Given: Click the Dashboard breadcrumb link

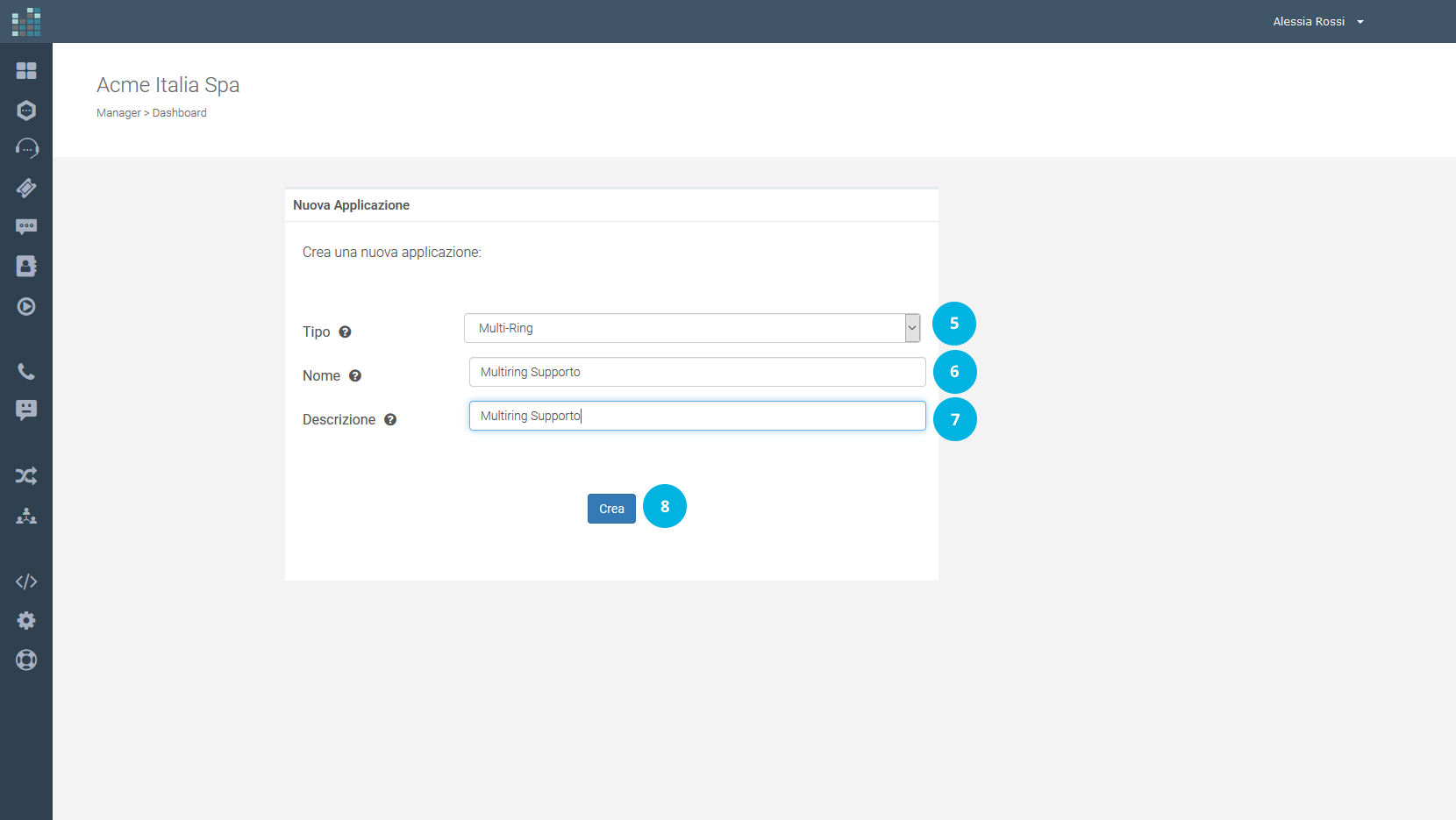Looking at the screenshot, I should click(180, 113).
